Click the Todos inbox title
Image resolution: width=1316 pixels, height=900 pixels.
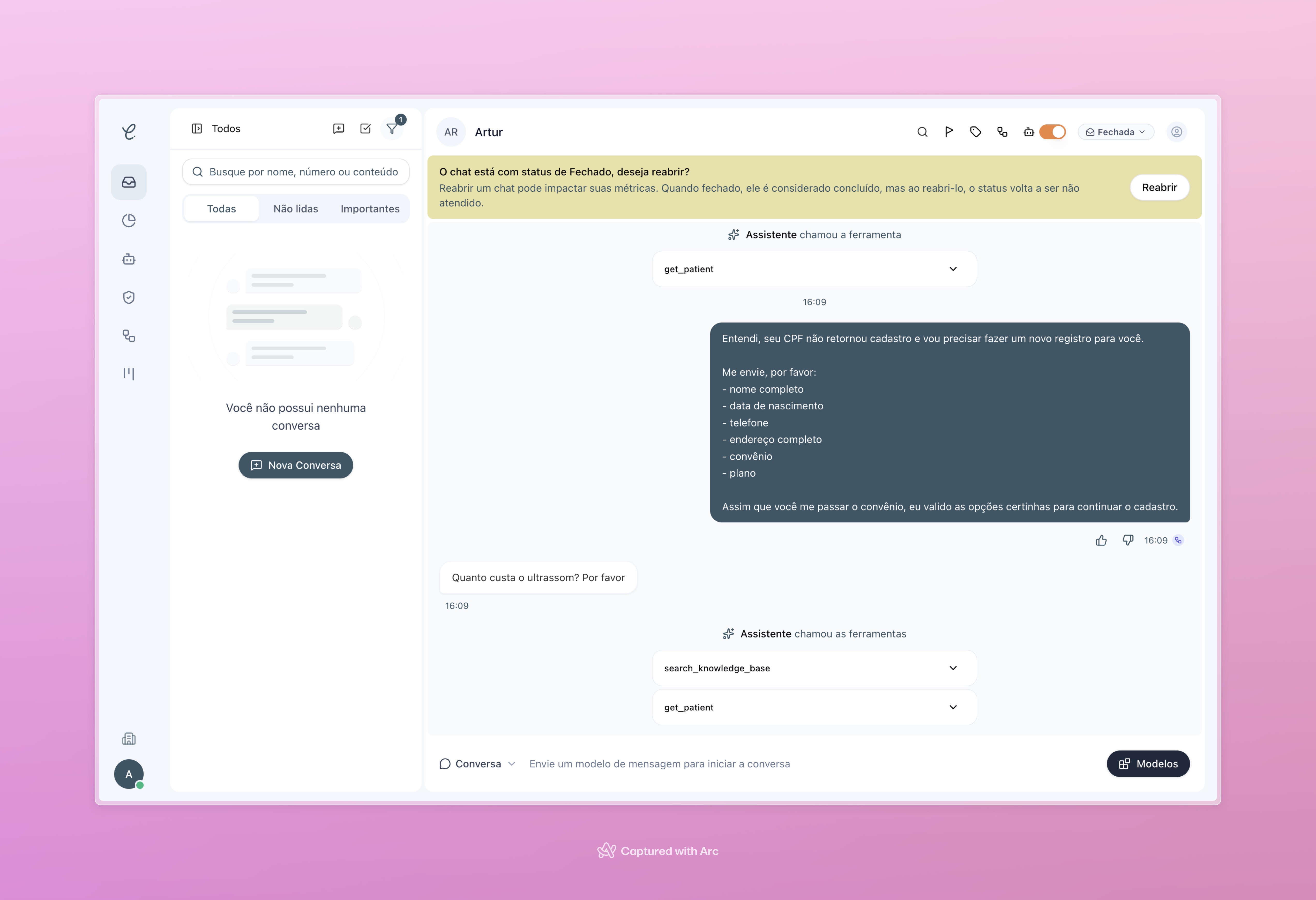coord(226,129)
